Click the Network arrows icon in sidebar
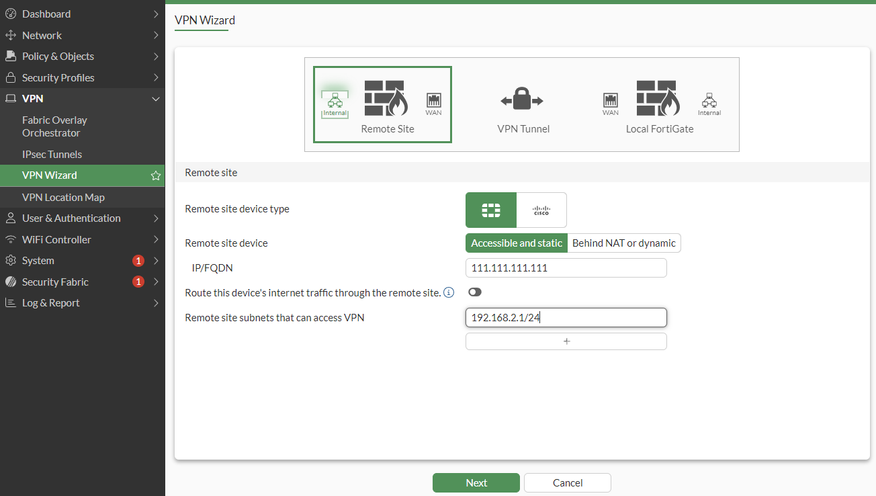The image size is (876, 496). pyautogui.click(x=11, y=35)
